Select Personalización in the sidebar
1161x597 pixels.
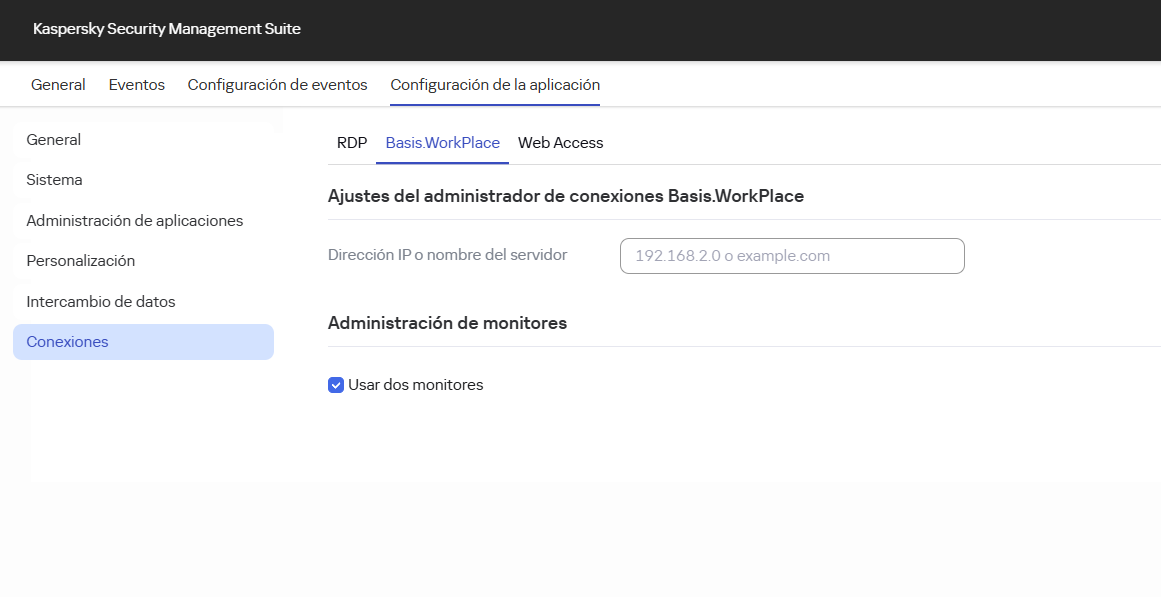pyautogui.click(x=80, y=260)
